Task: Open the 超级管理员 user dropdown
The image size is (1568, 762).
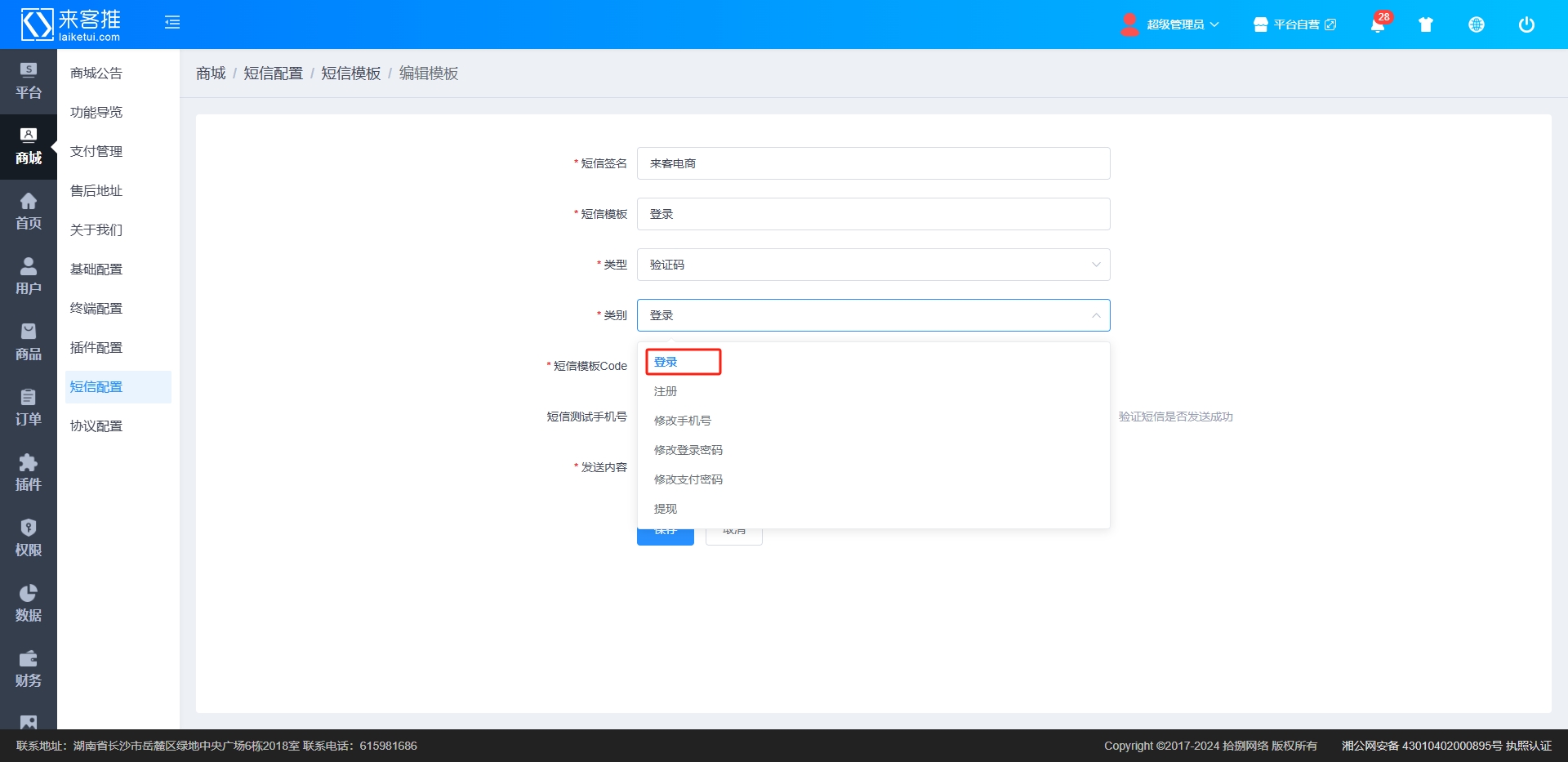Action: coord(1173,25)
